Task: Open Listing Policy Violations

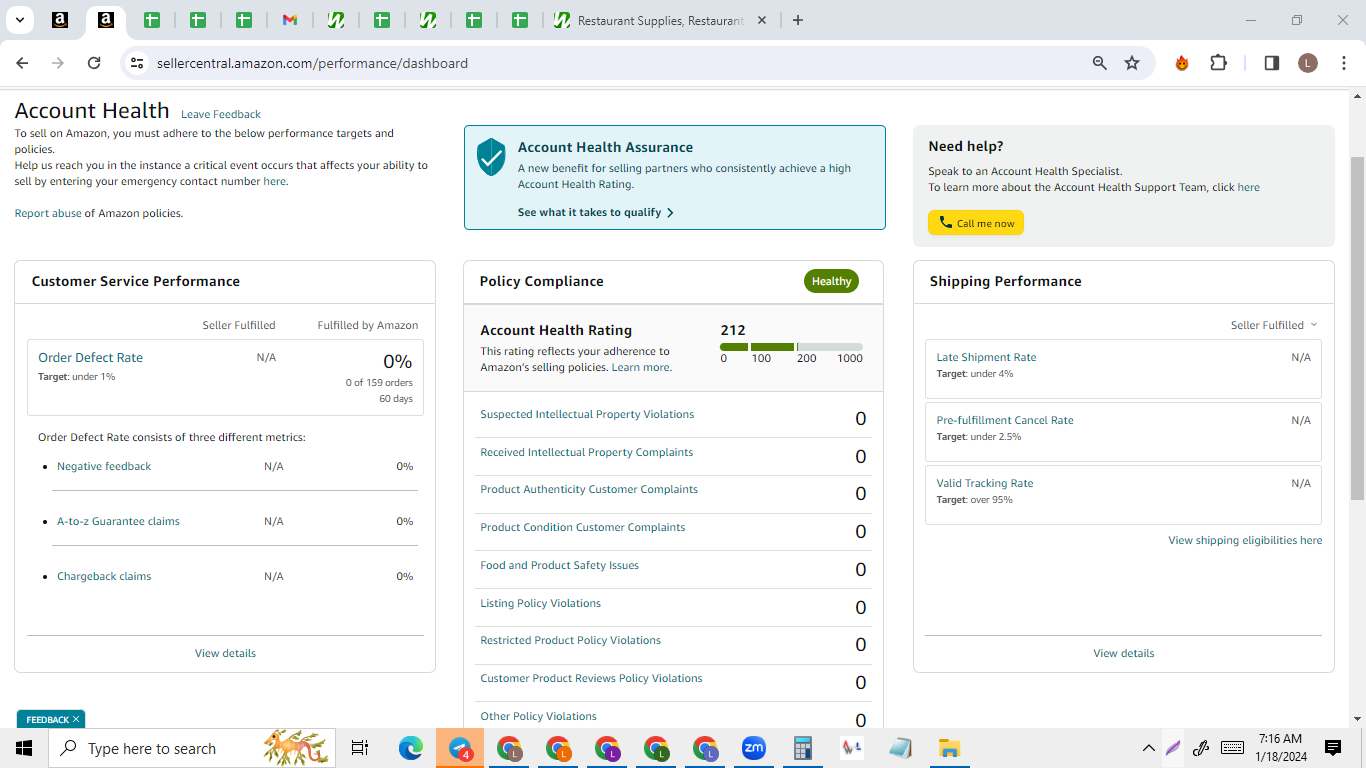Action: (540, 603)
